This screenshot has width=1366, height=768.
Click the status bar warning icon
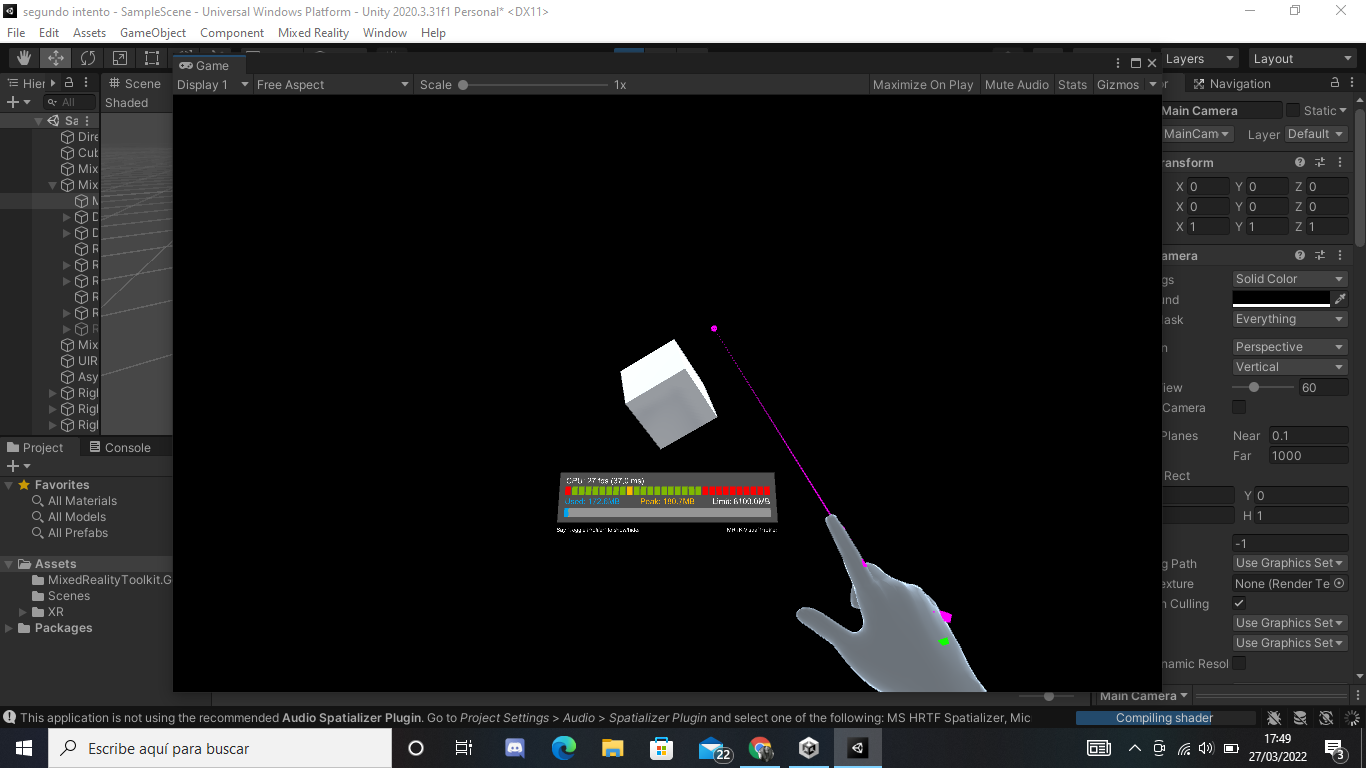click(9, 717)
